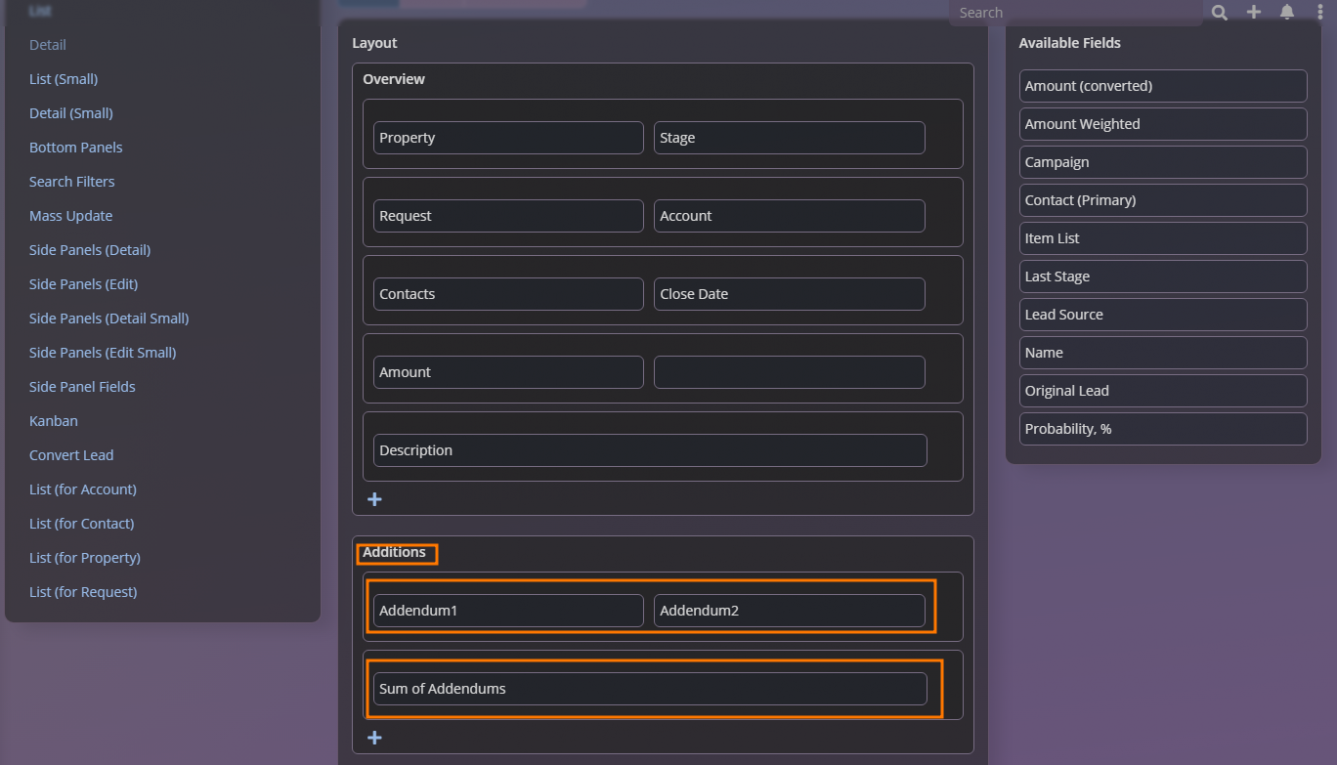Viewport: 1337px width, 765px height.
Task: Select the Account field cell
Action: pos(789,216)
